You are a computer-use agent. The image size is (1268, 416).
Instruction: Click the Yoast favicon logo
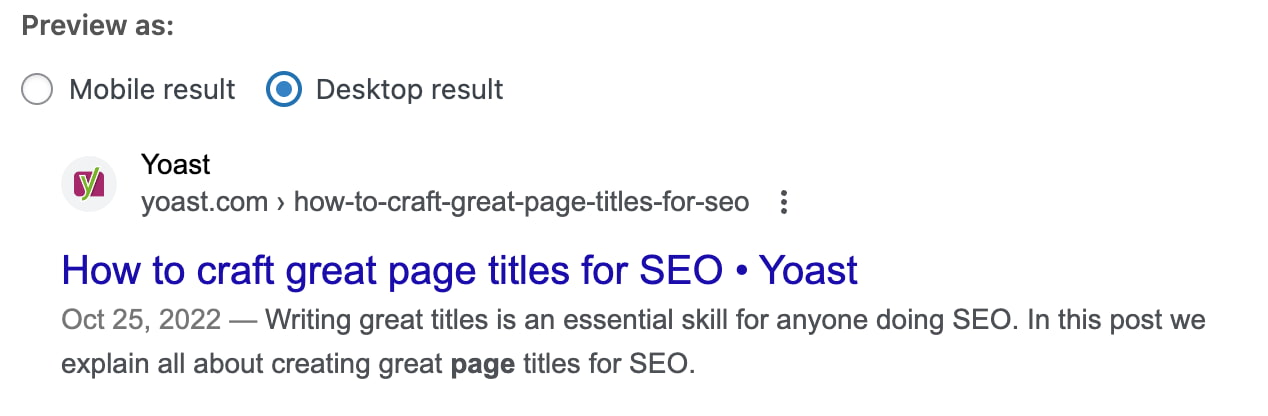(x=89, y=184)
